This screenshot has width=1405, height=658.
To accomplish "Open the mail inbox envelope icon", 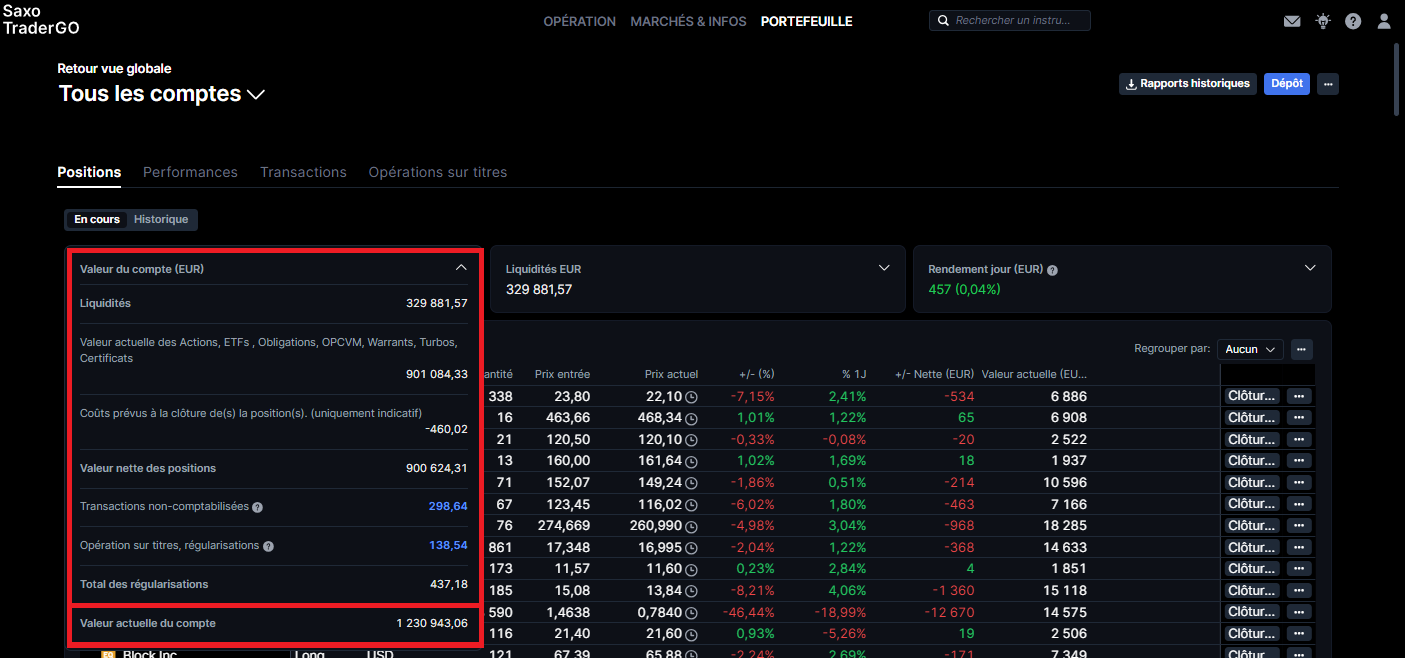I will pyautogui.click(x=1292, y=21).
